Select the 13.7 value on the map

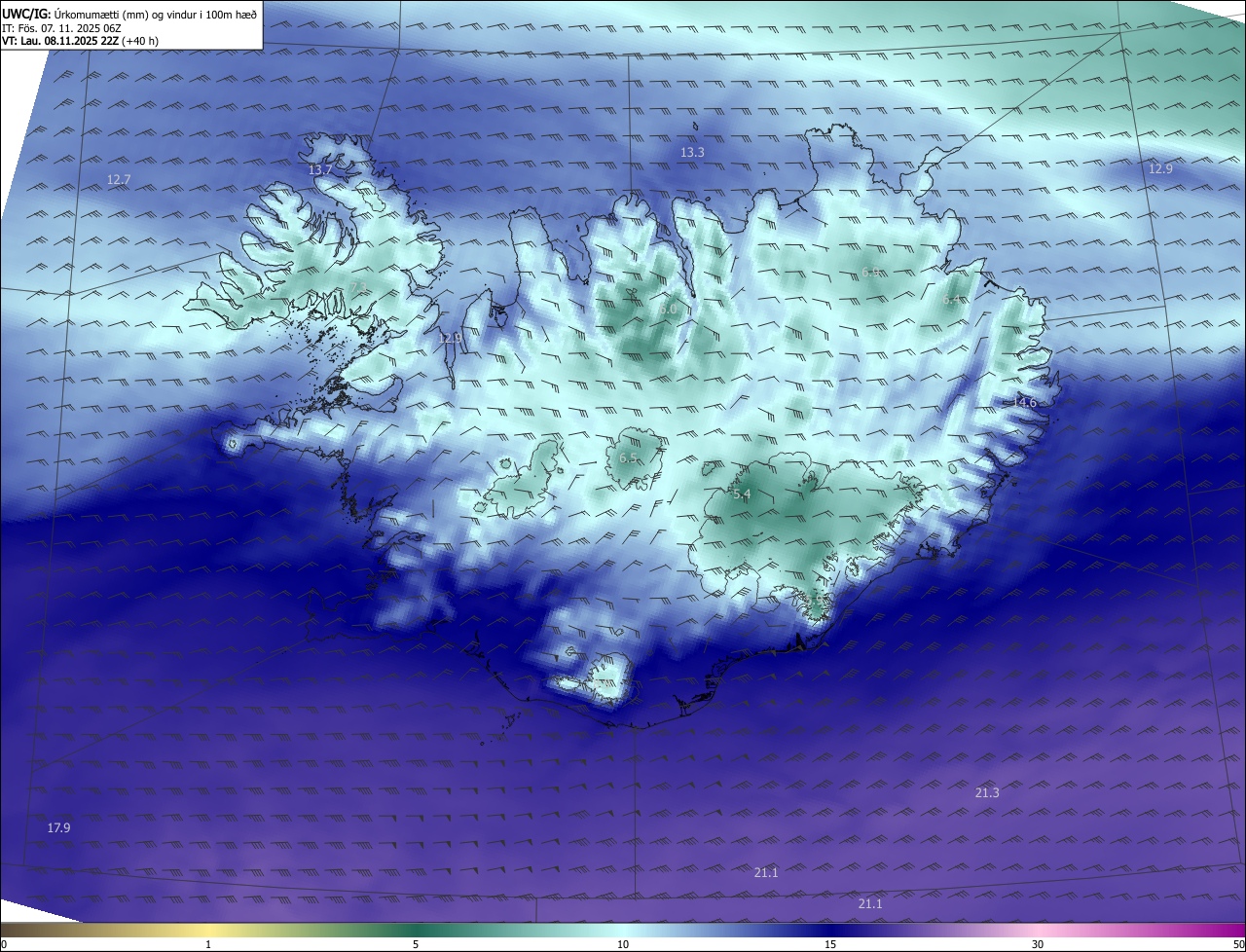click(320, 170)
